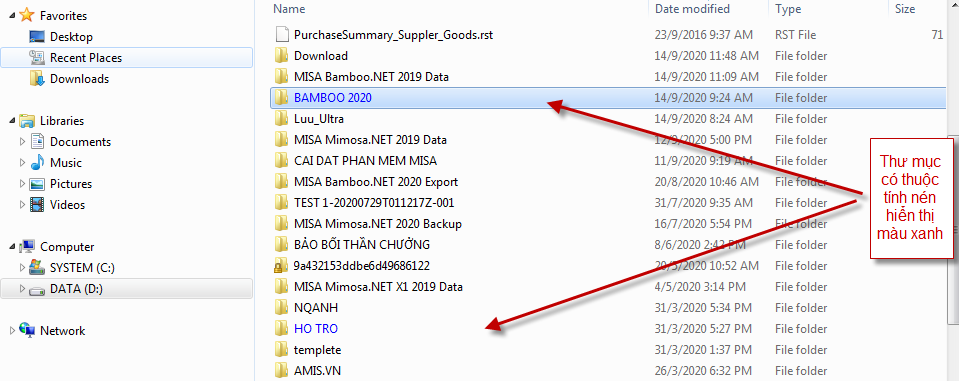Viewport: 959px width, 381px height.
Task: Click the Network icon in the navigation pane
Action: [x=27, y=330]
